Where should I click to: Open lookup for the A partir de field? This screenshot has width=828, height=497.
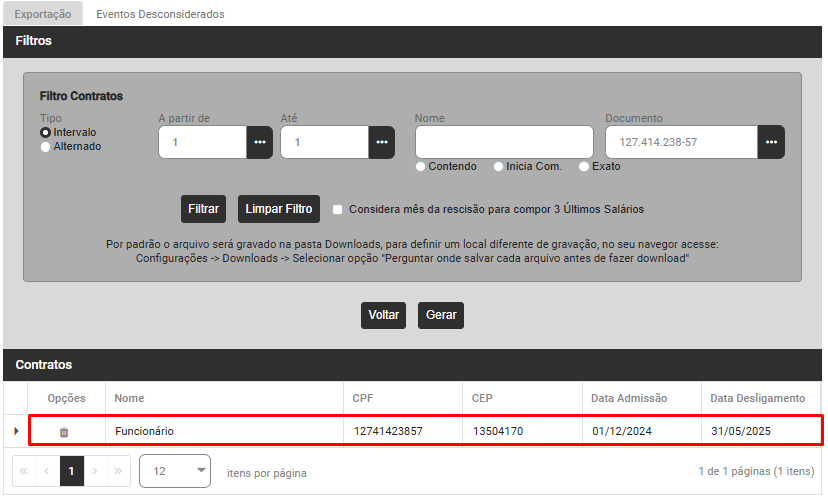tap(260, 142)
